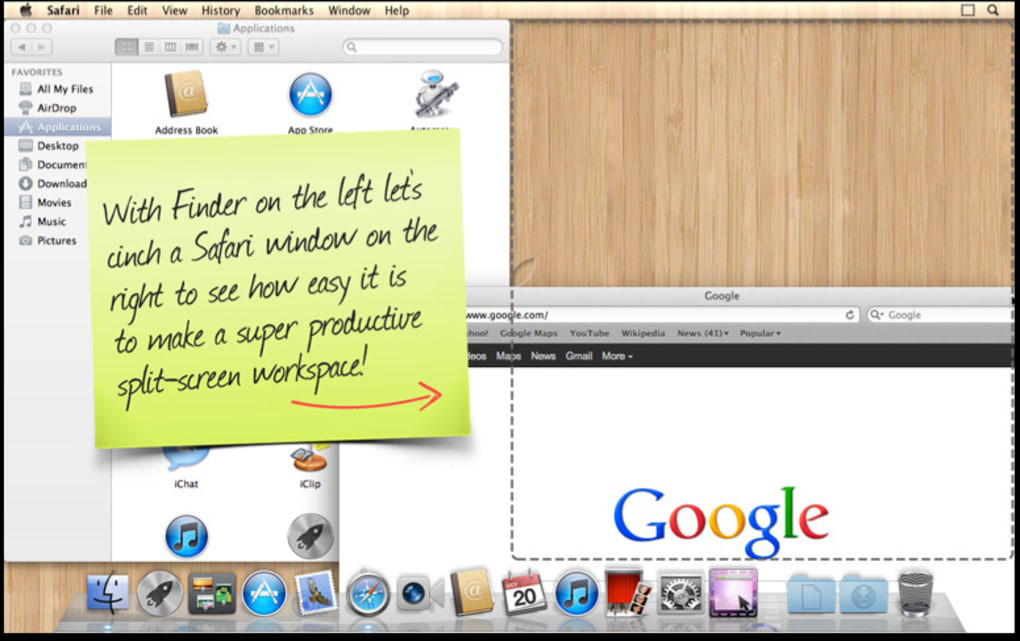Open Safari compass icon in the Dock

click(368, 593)
